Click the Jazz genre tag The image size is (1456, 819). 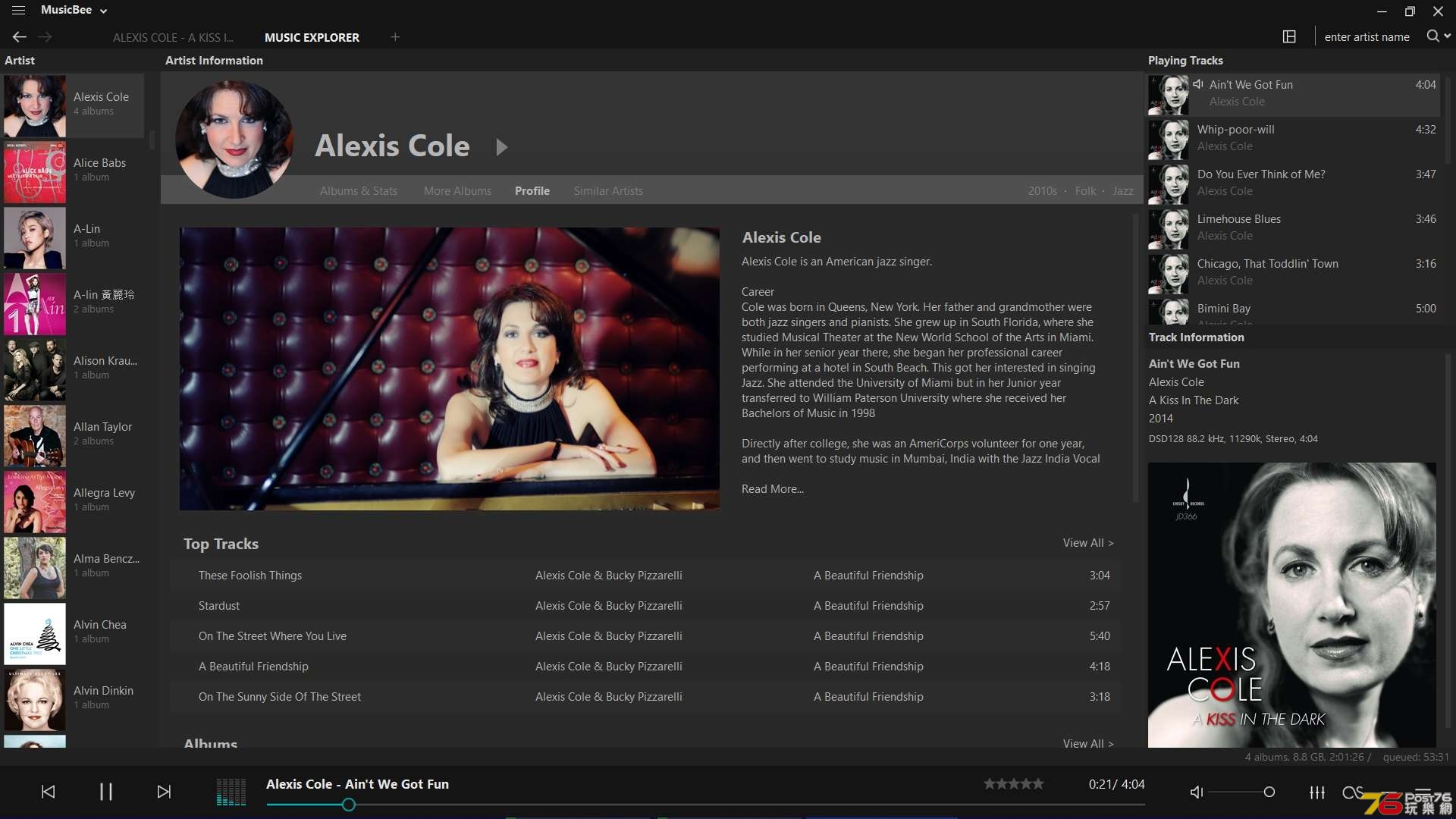pyautogui.click(x=1123, y=191)
